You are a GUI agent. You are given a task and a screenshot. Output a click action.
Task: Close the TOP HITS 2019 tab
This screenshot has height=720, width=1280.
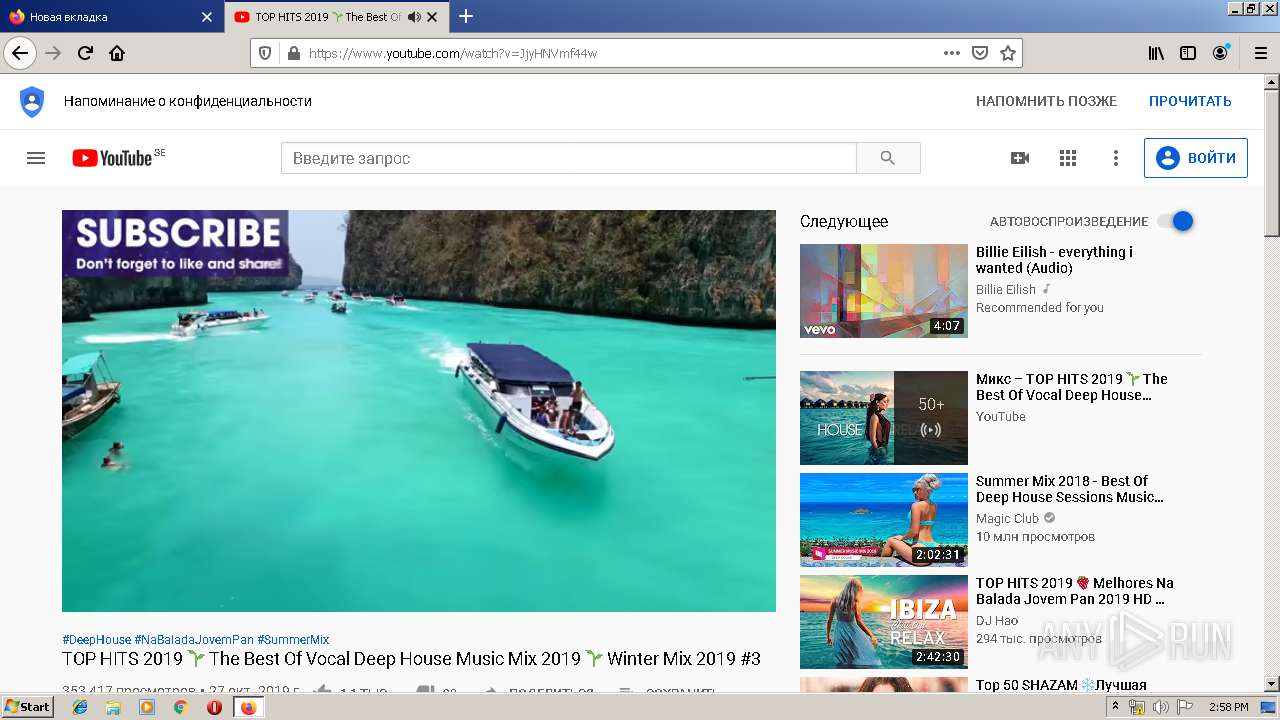coord(432,17)
